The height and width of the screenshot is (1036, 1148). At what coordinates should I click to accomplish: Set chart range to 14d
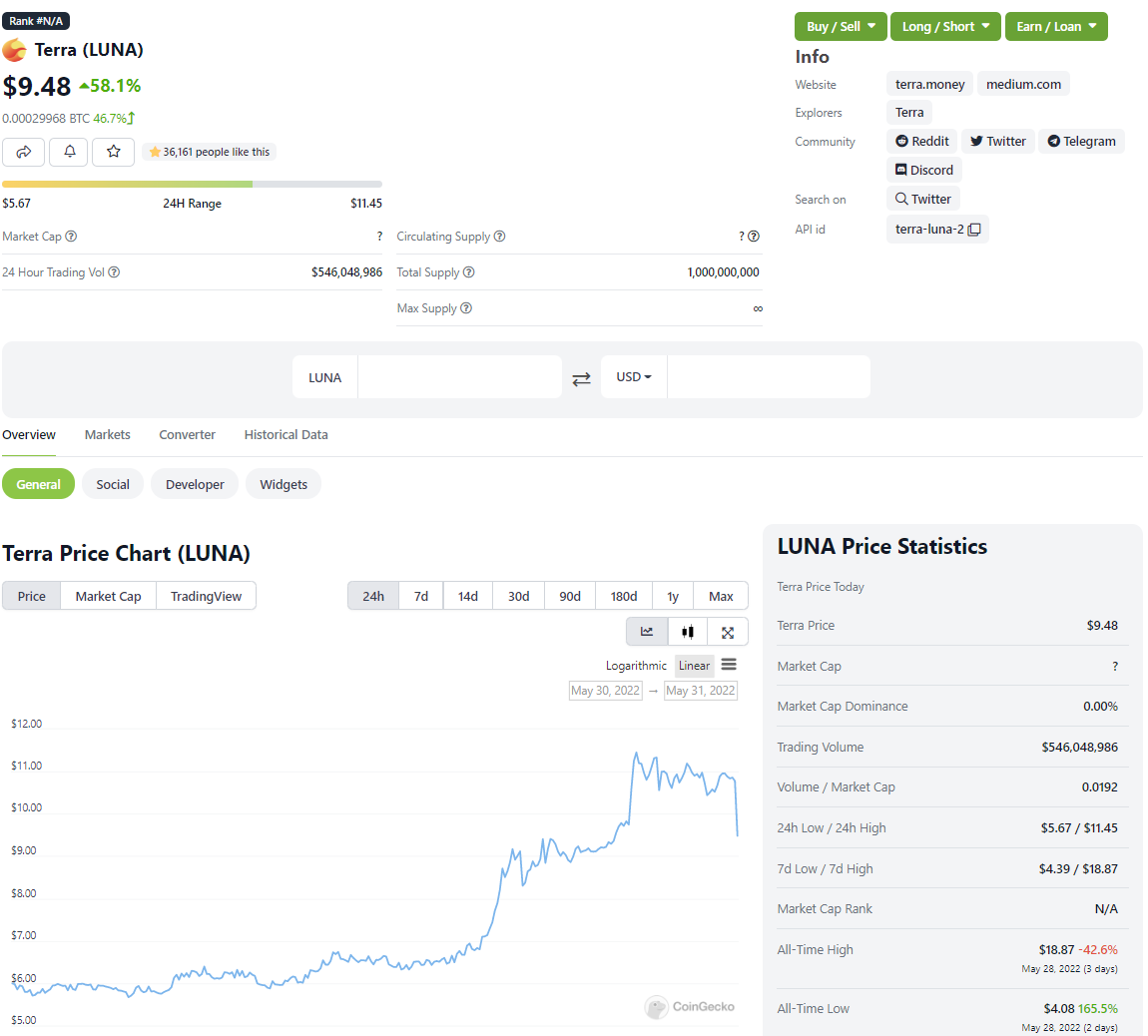468,596
